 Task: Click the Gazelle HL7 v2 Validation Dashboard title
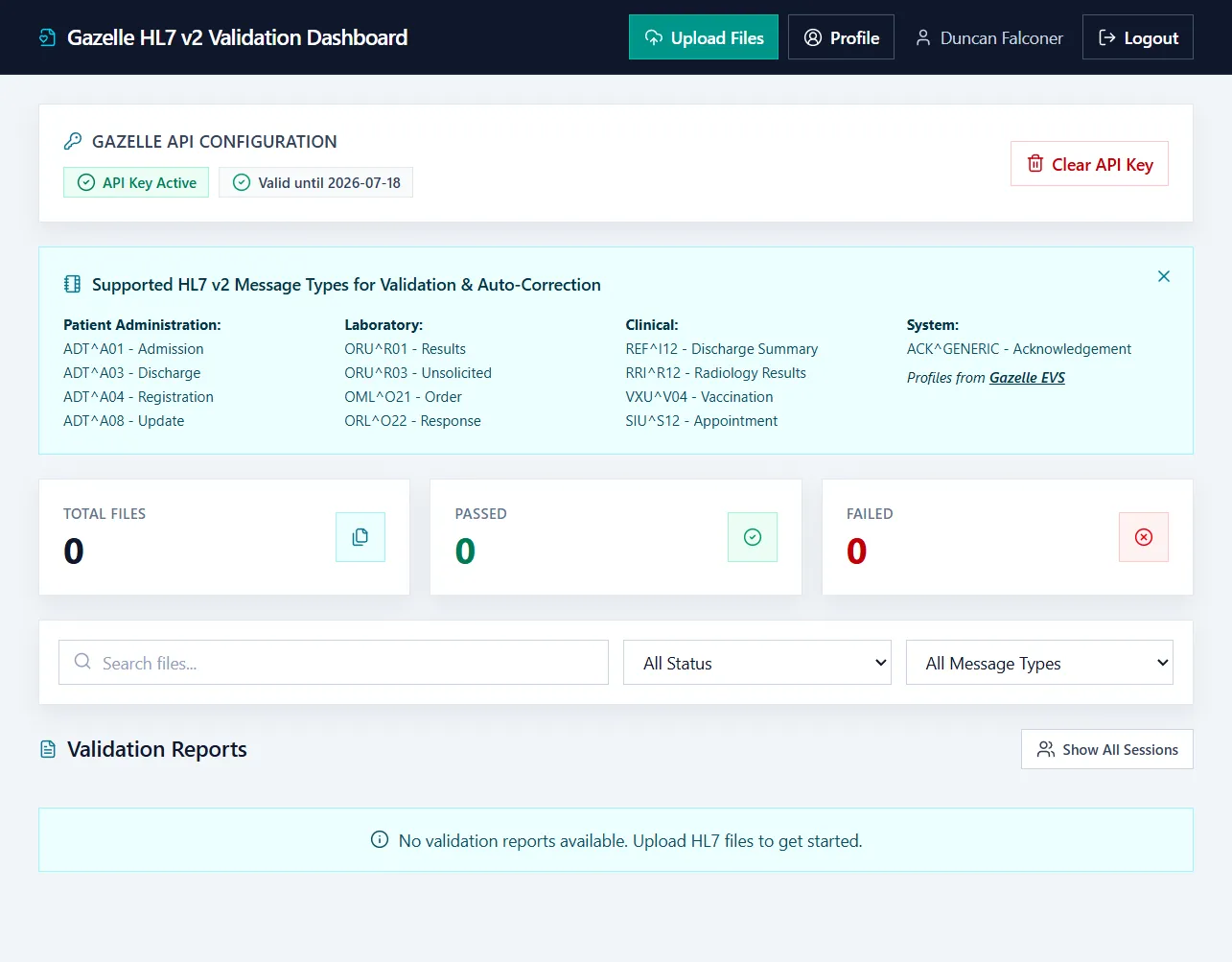coord(238,37)
